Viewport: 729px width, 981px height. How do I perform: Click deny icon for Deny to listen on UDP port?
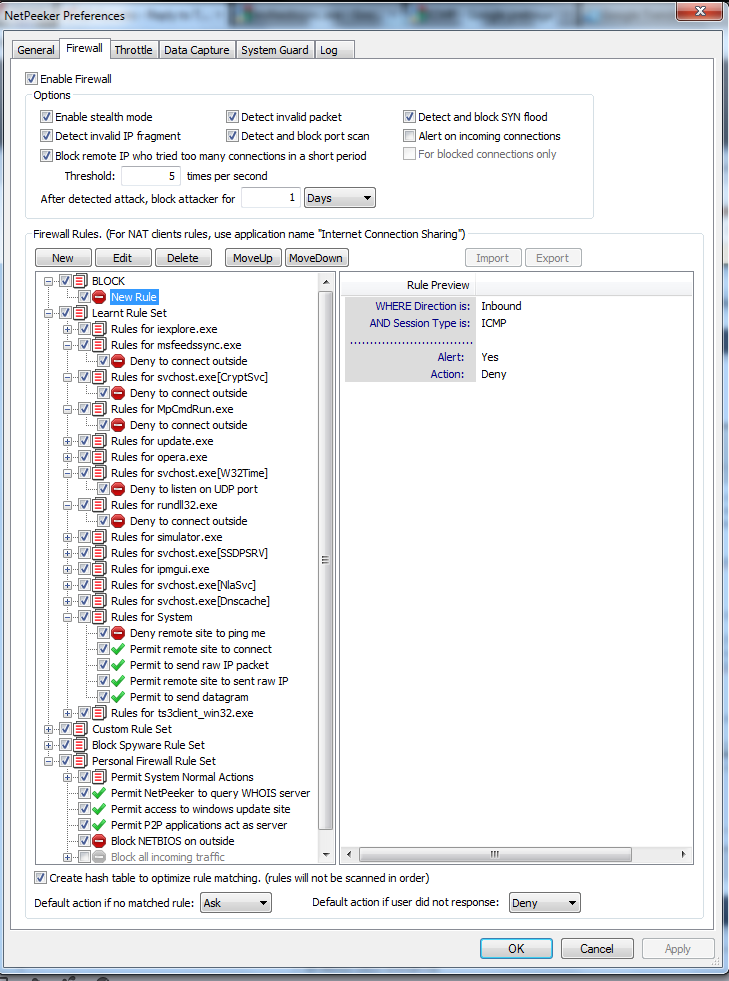pos(118,489)
